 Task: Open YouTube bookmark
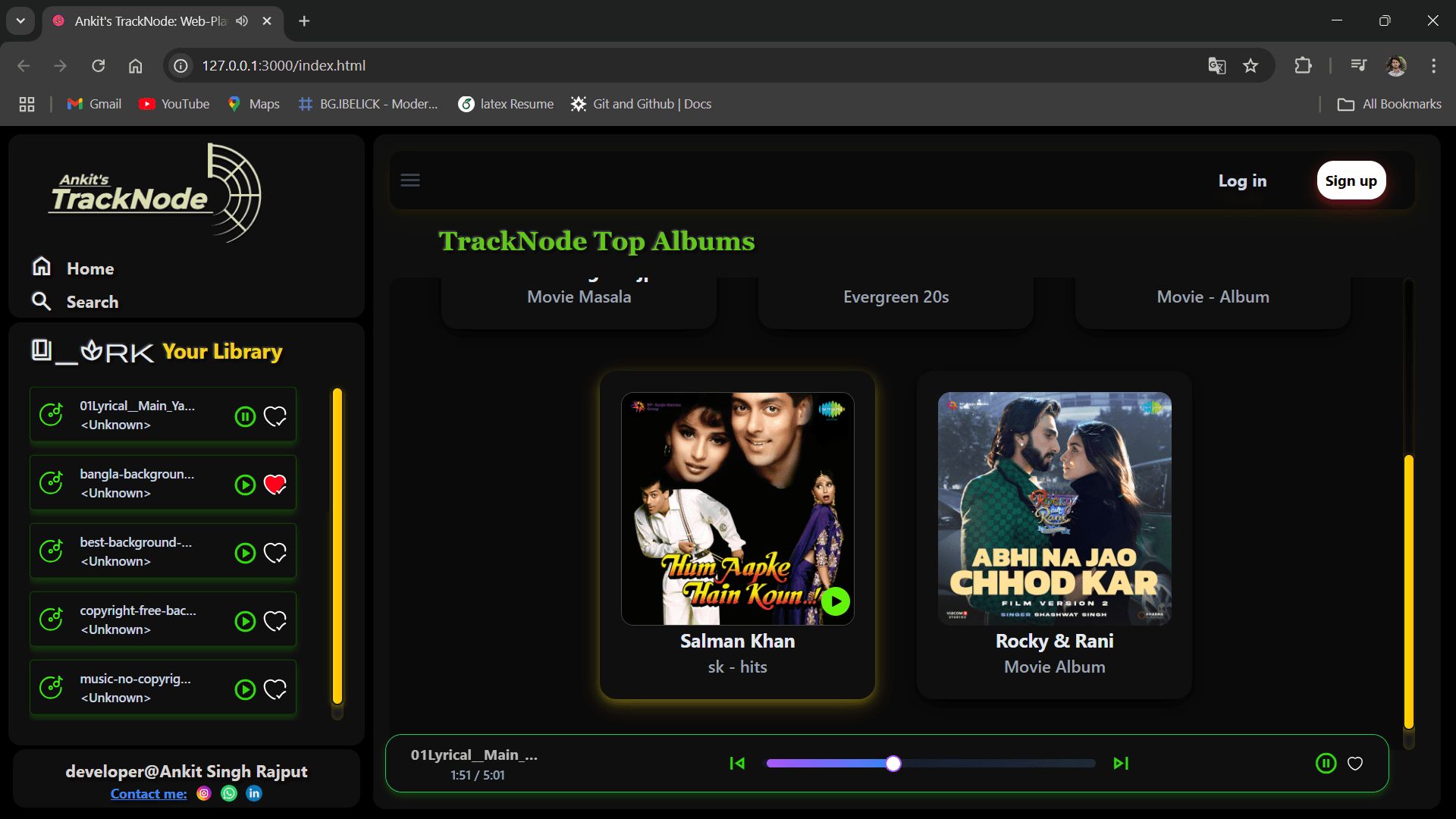174,104
